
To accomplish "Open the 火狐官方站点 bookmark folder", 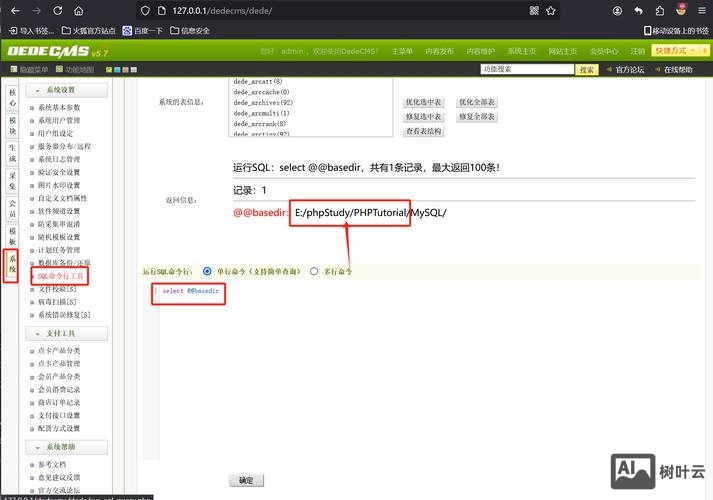I will (x=89, y=30).
